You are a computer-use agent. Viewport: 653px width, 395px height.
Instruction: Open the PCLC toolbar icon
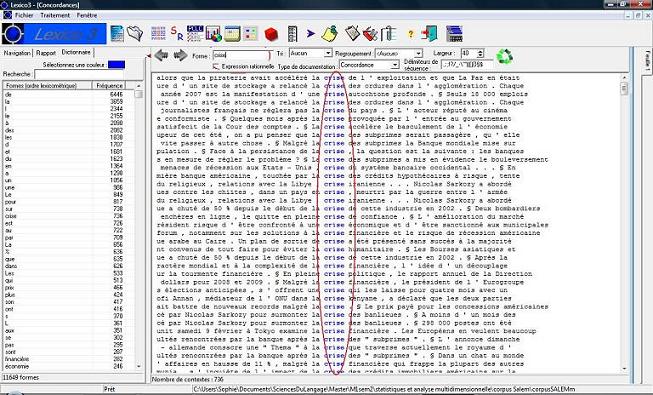[195, 33]
